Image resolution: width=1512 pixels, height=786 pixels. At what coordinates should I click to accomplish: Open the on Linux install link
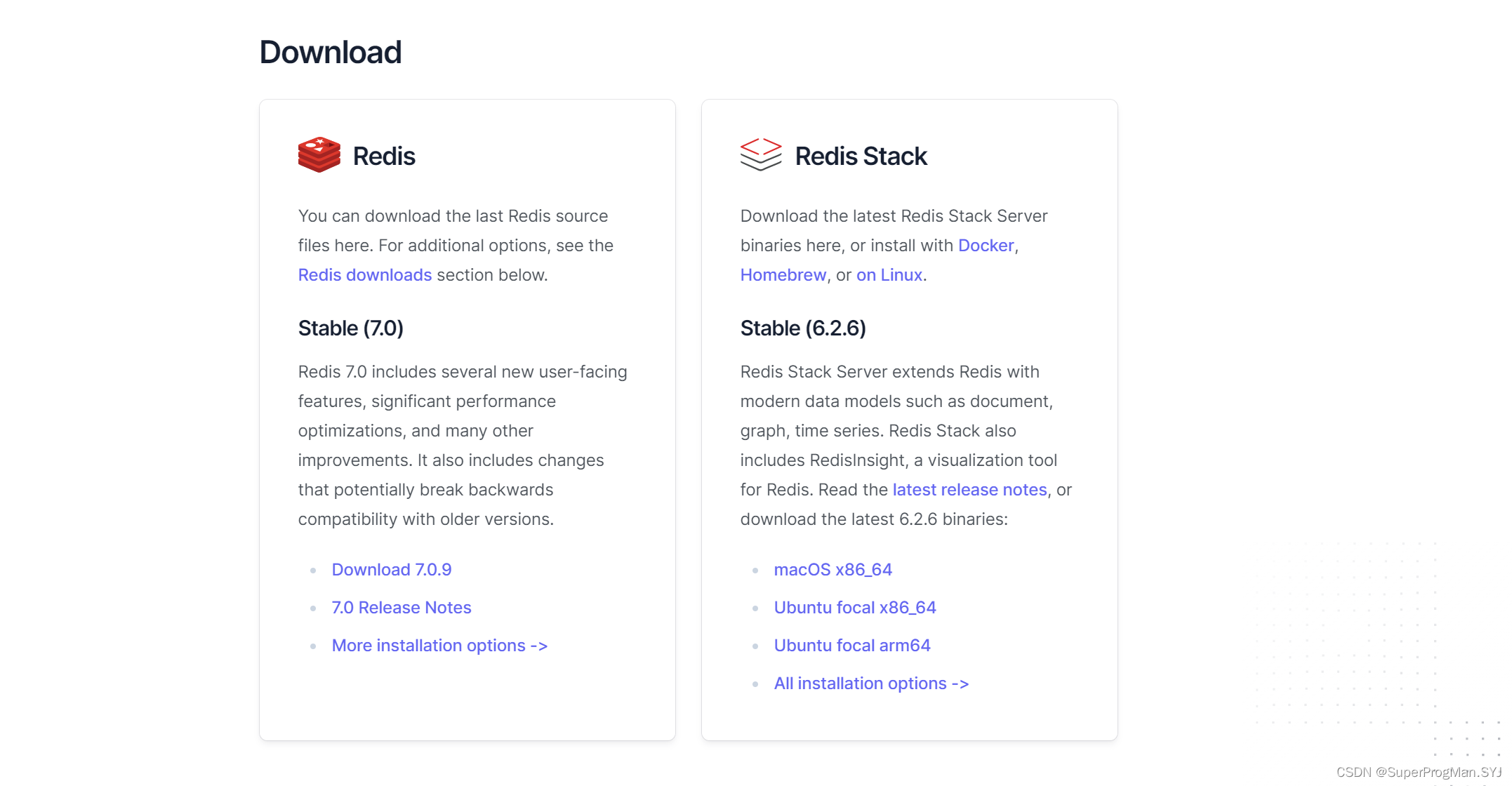(889, 275)
